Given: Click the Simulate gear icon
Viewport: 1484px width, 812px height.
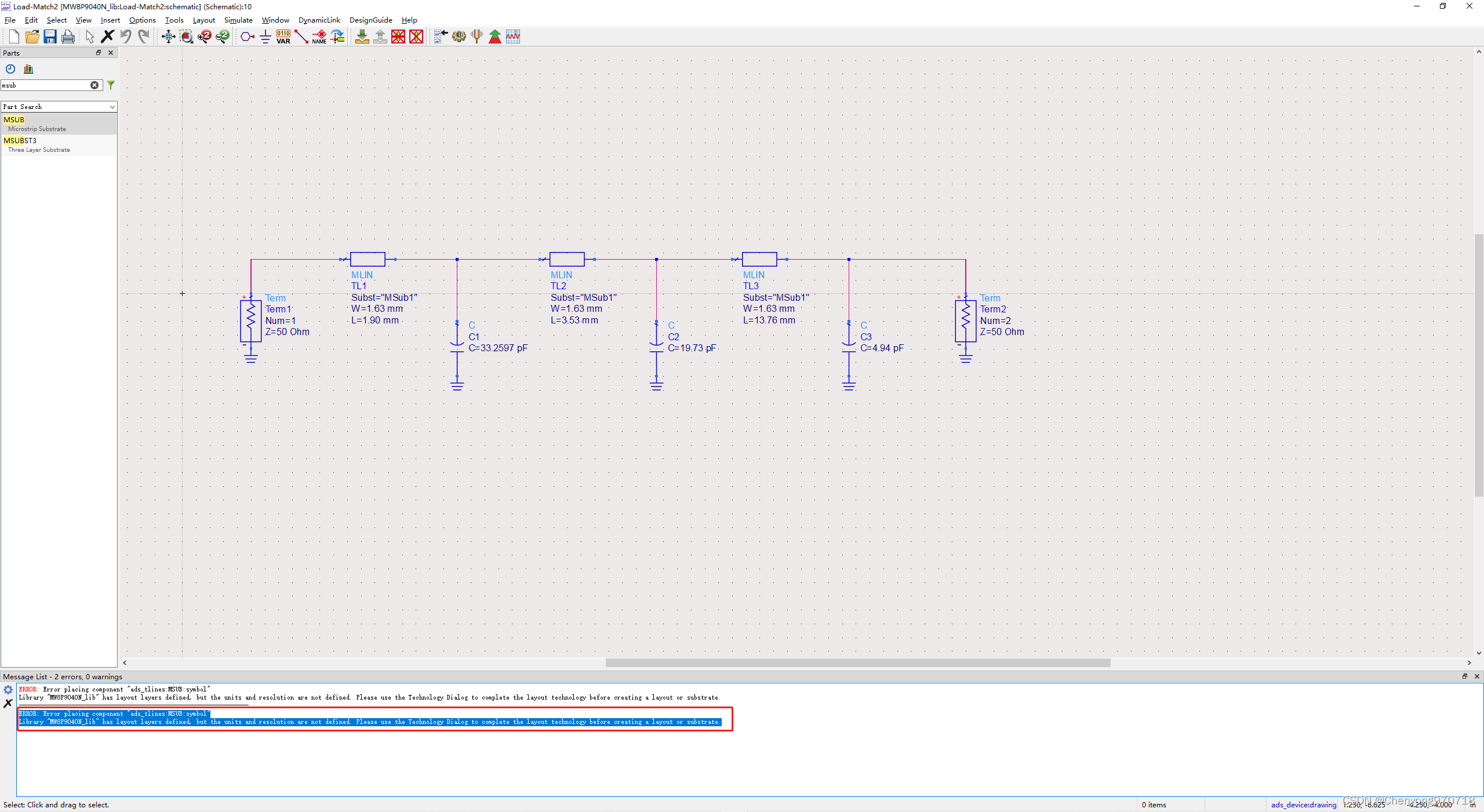Looking at the screenshot, I should [x=459, y=37].
